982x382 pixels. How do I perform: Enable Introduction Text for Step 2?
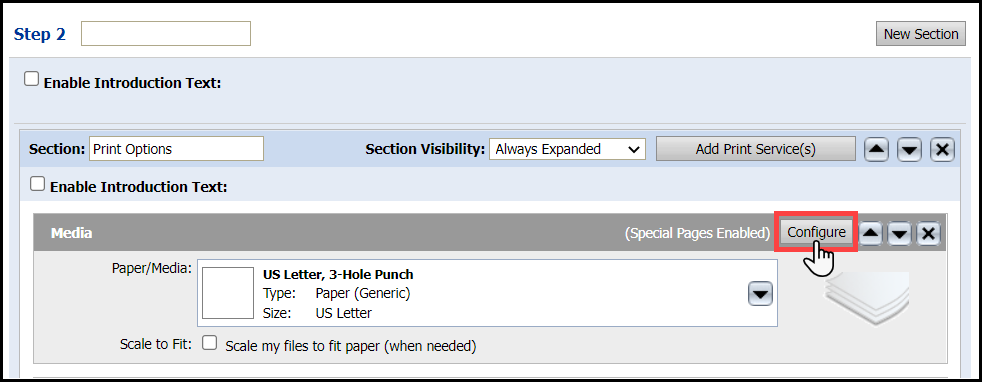tap(31, 80)
